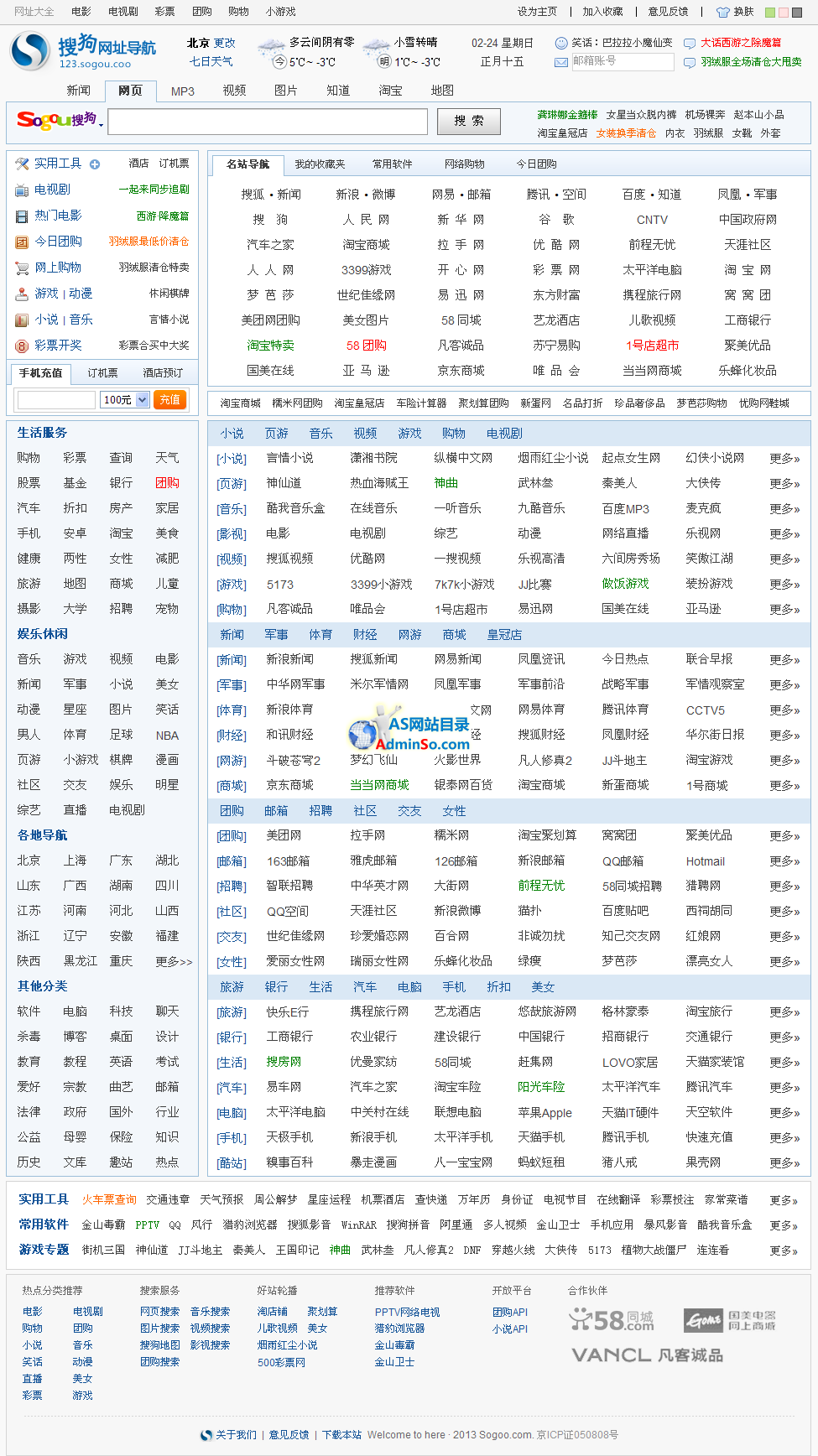
Task: Click the smiley joke icon
Action: 561,43
